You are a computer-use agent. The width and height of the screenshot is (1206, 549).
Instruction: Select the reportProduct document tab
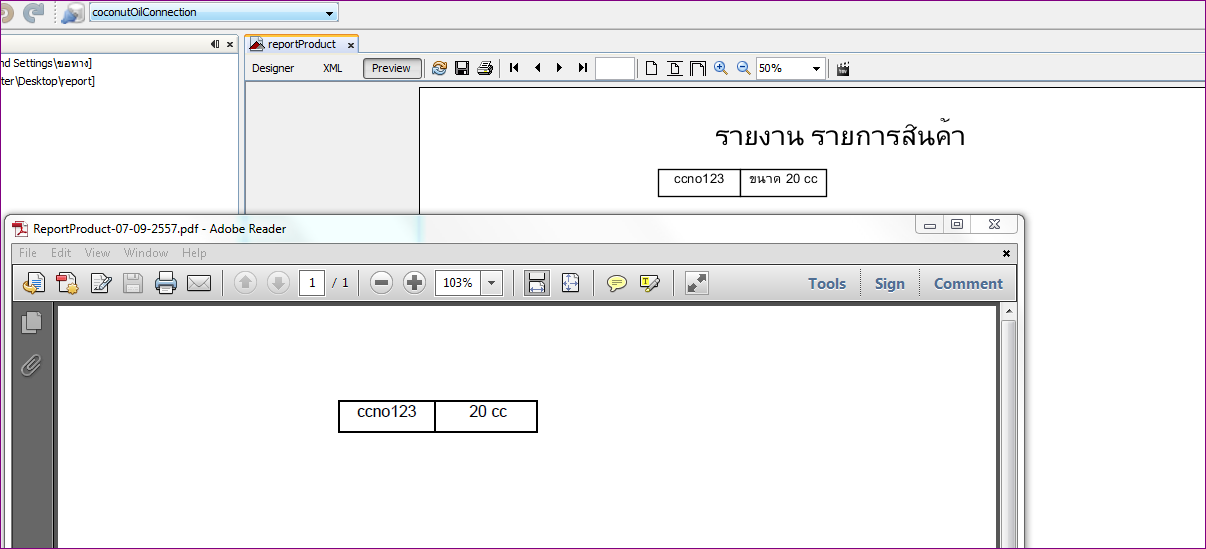pos(301,44)
